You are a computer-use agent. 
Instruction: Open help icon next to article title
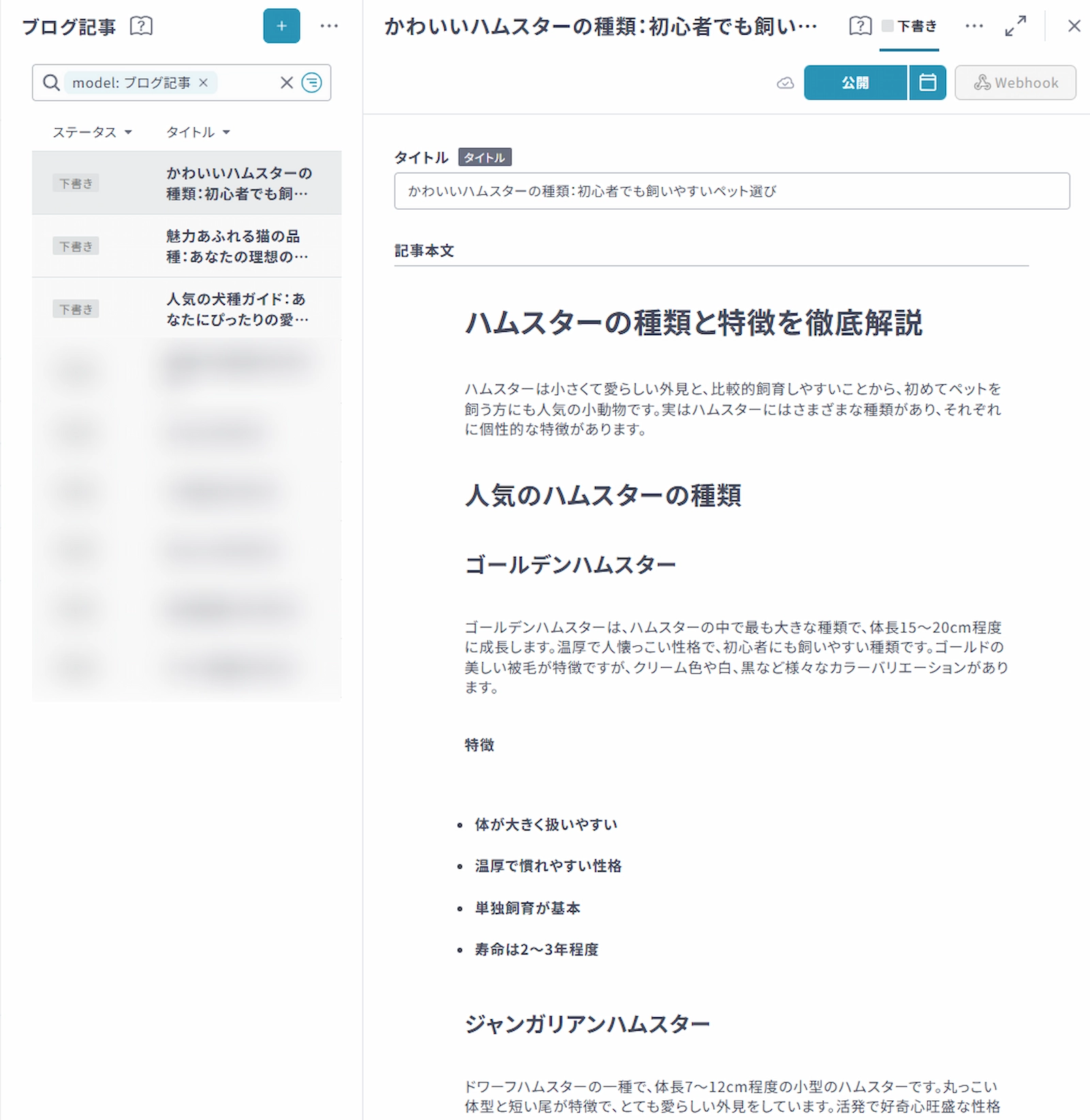860,26
